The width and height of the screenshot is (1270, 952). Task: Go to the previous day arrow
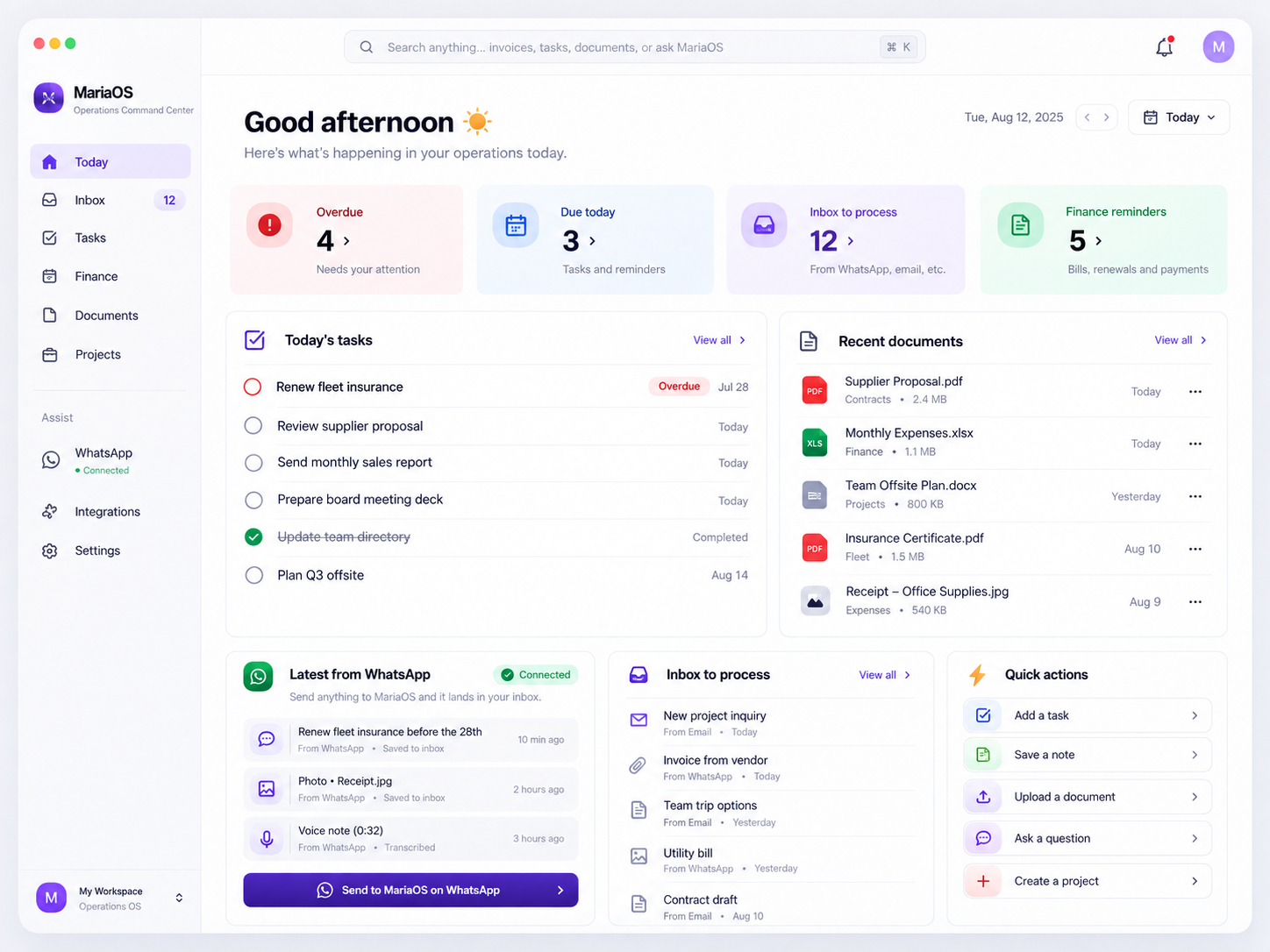[x=1088, y=117]
